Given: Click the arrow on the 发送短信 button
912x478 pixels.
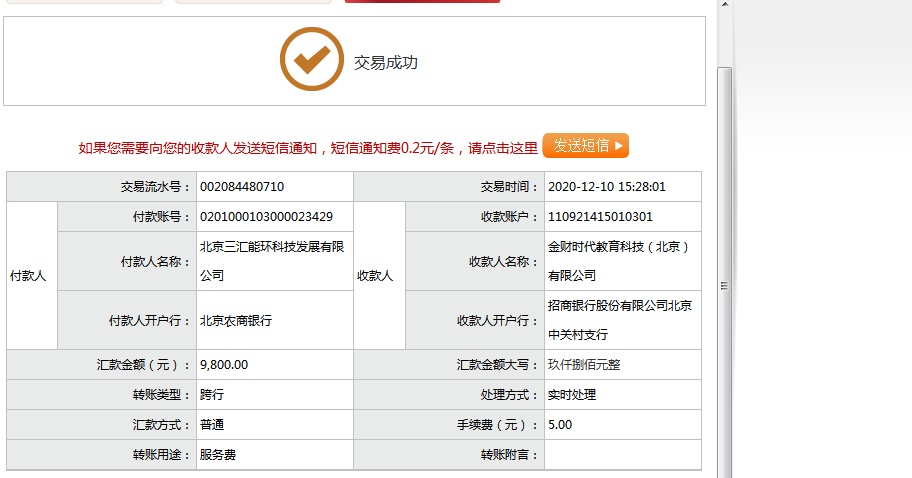Looking at the screenshot, I should coord(619,146).
